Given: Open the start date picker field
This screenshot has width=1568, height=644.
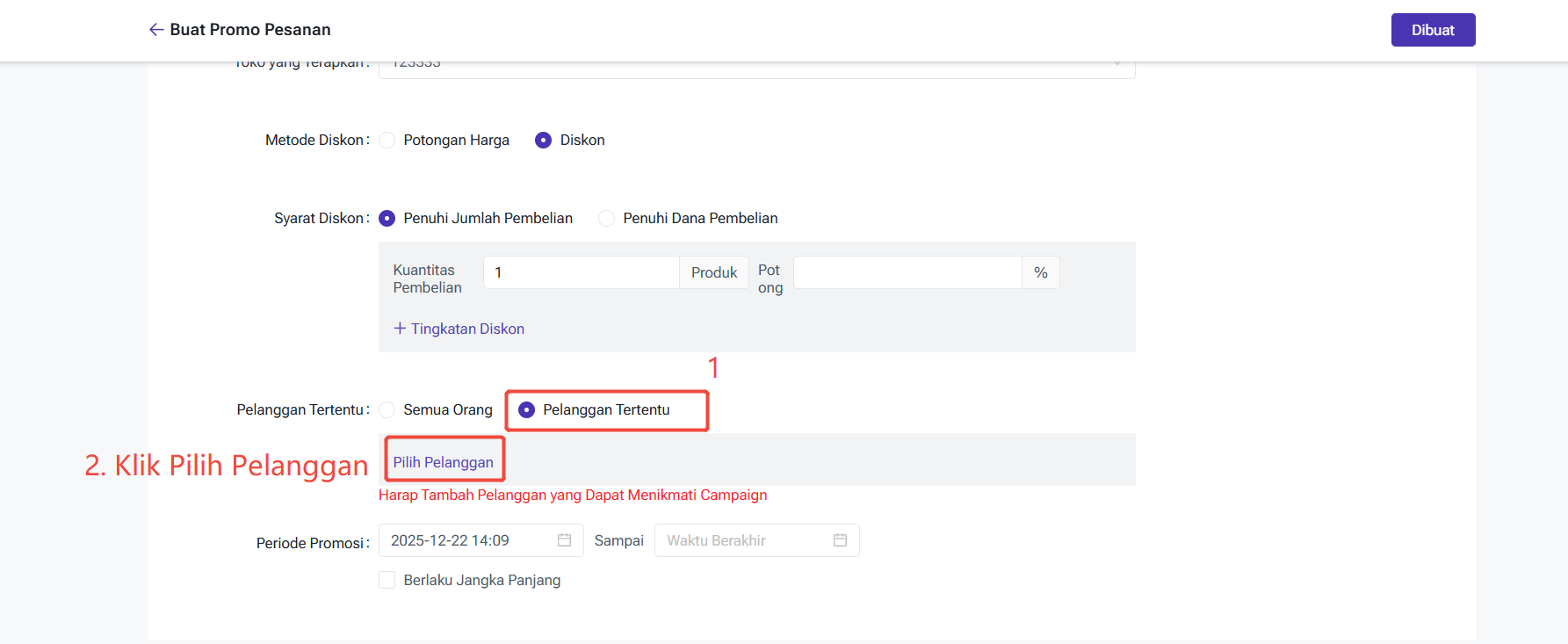Looking at the screenshot, I should (470, 540).
